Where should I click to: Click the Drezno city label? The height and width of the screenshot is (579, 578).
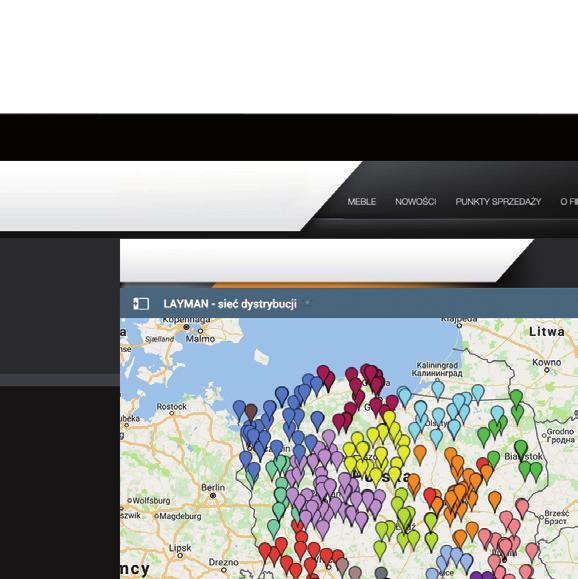(223, 562)
